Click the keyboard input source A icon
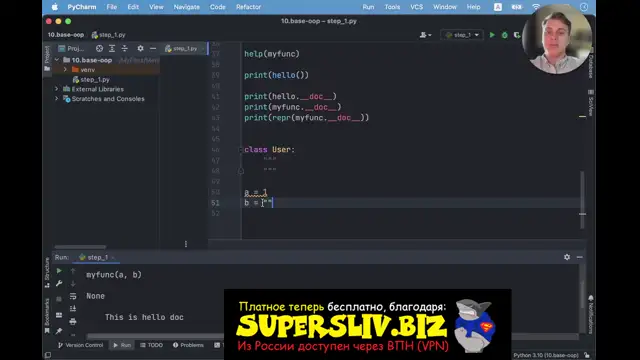This screenshot has height=360, width=640. [x=498, y=7]
